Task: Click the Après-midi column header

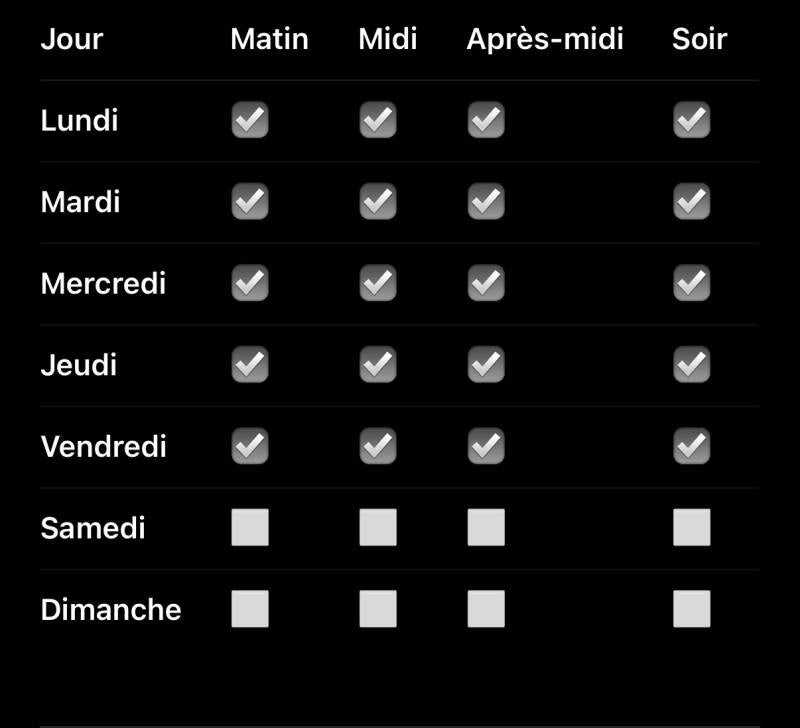Action: [x=545, y=39]
